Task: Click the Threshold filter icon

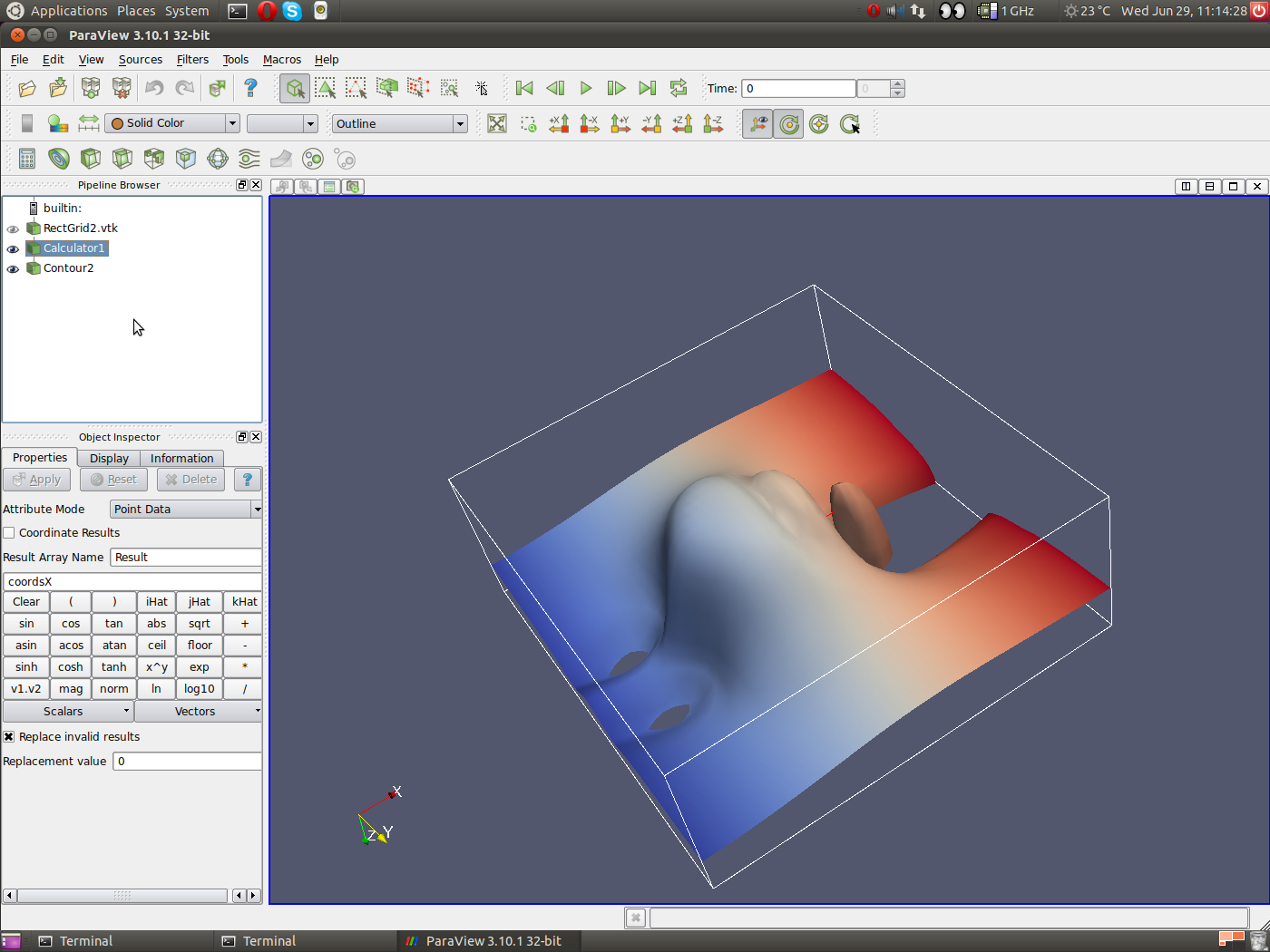Action: click(154, 159)
